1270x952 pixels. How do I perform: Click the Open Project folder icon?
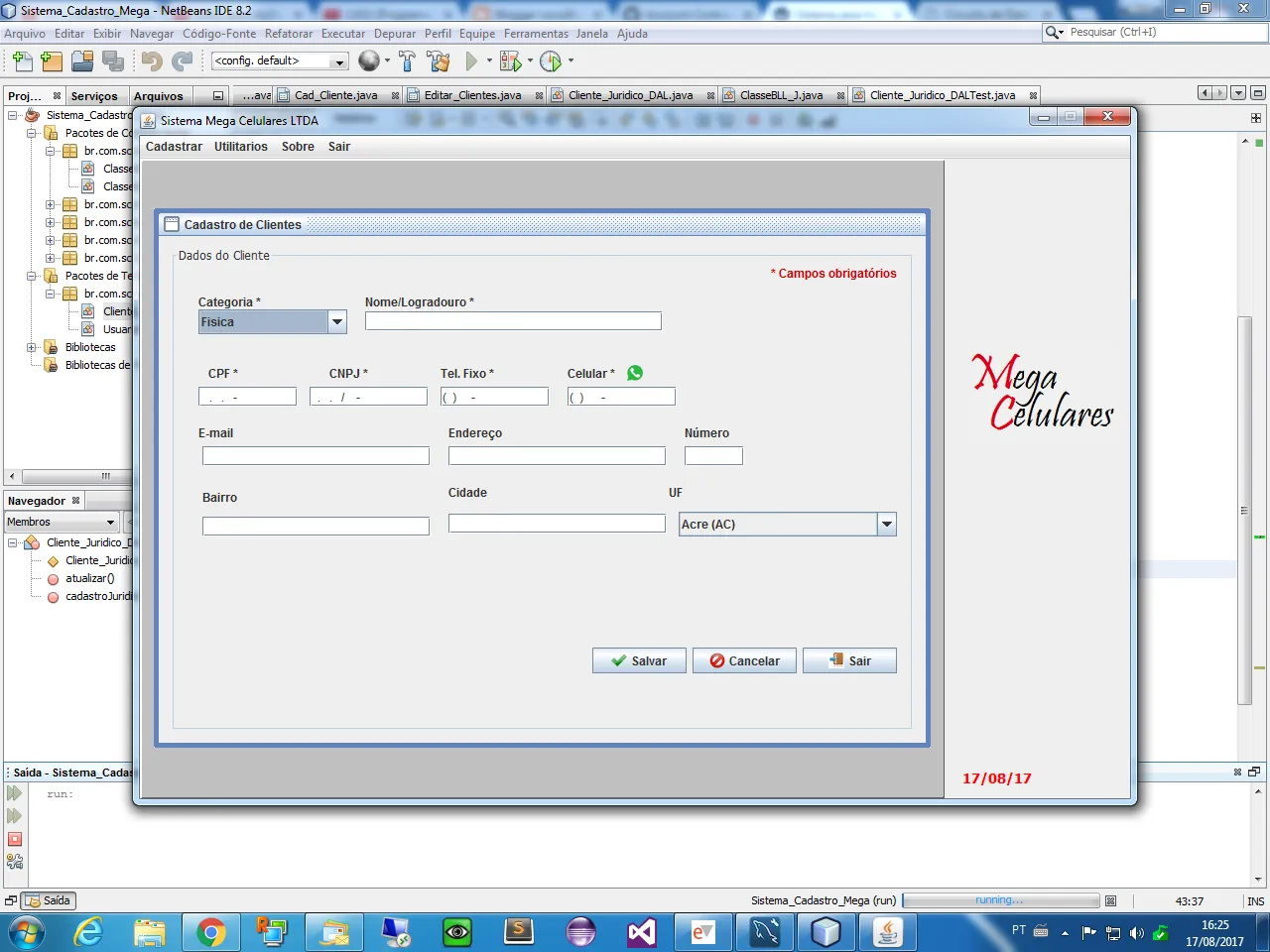tap(82, 61)
